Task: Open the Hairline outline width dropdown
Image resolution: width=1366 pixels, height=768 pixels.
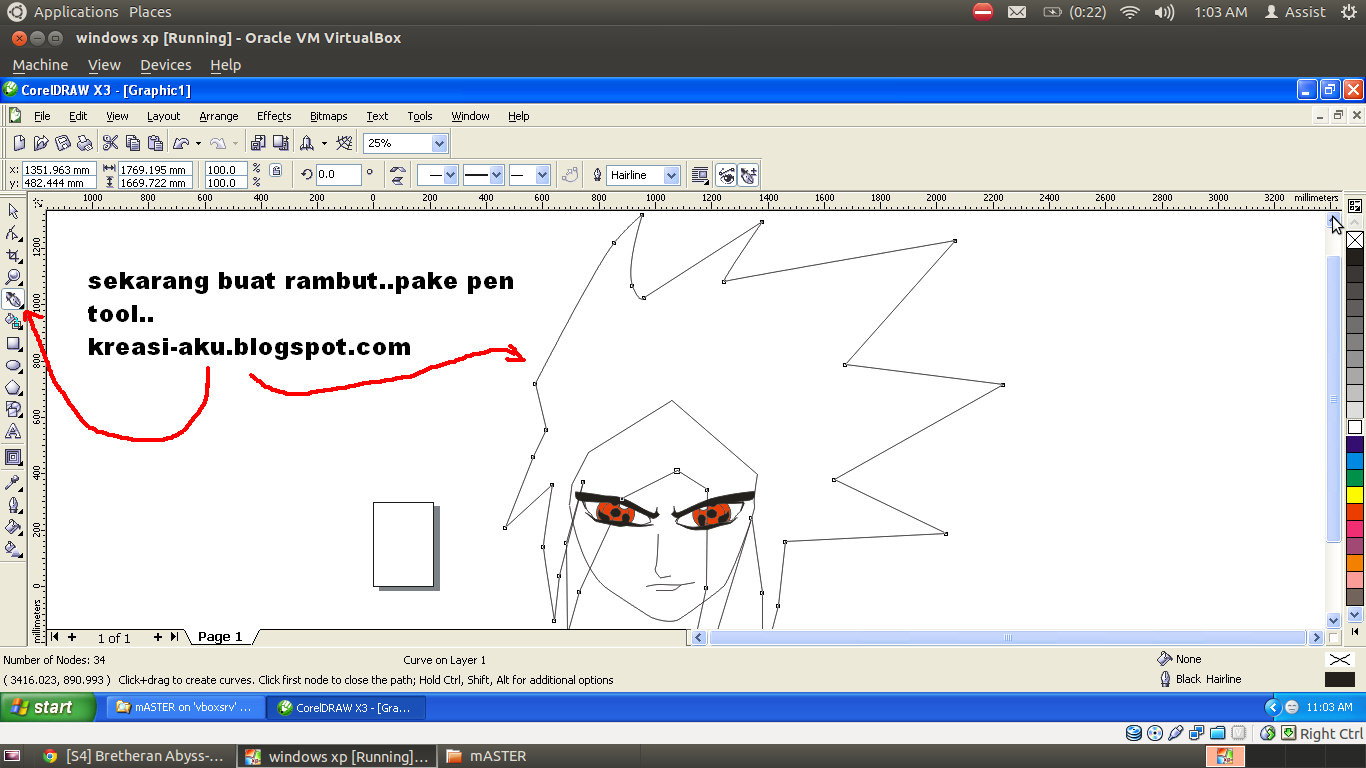Action: (672, 175)
